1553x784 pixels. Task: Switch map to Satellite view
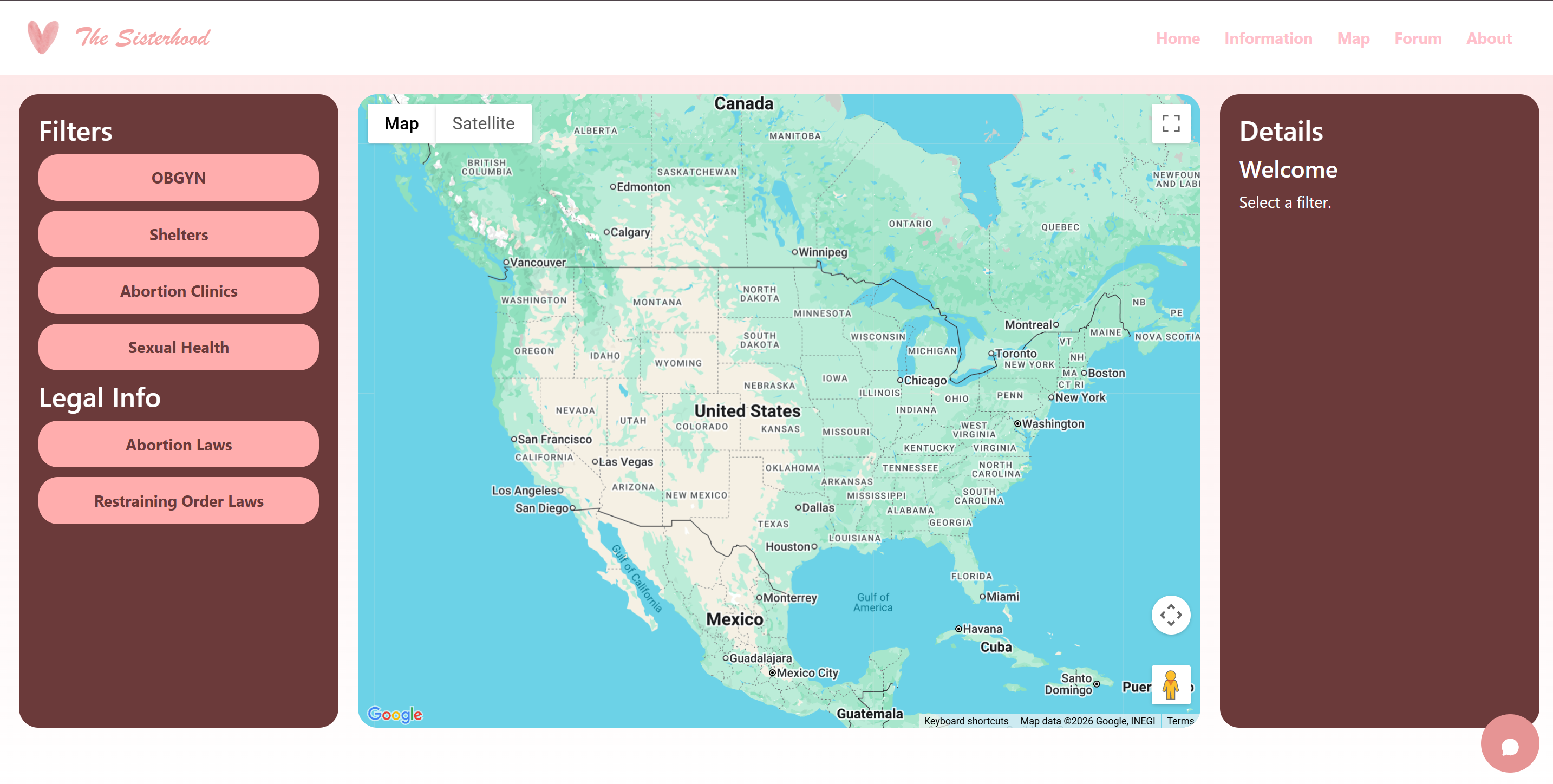483,123
